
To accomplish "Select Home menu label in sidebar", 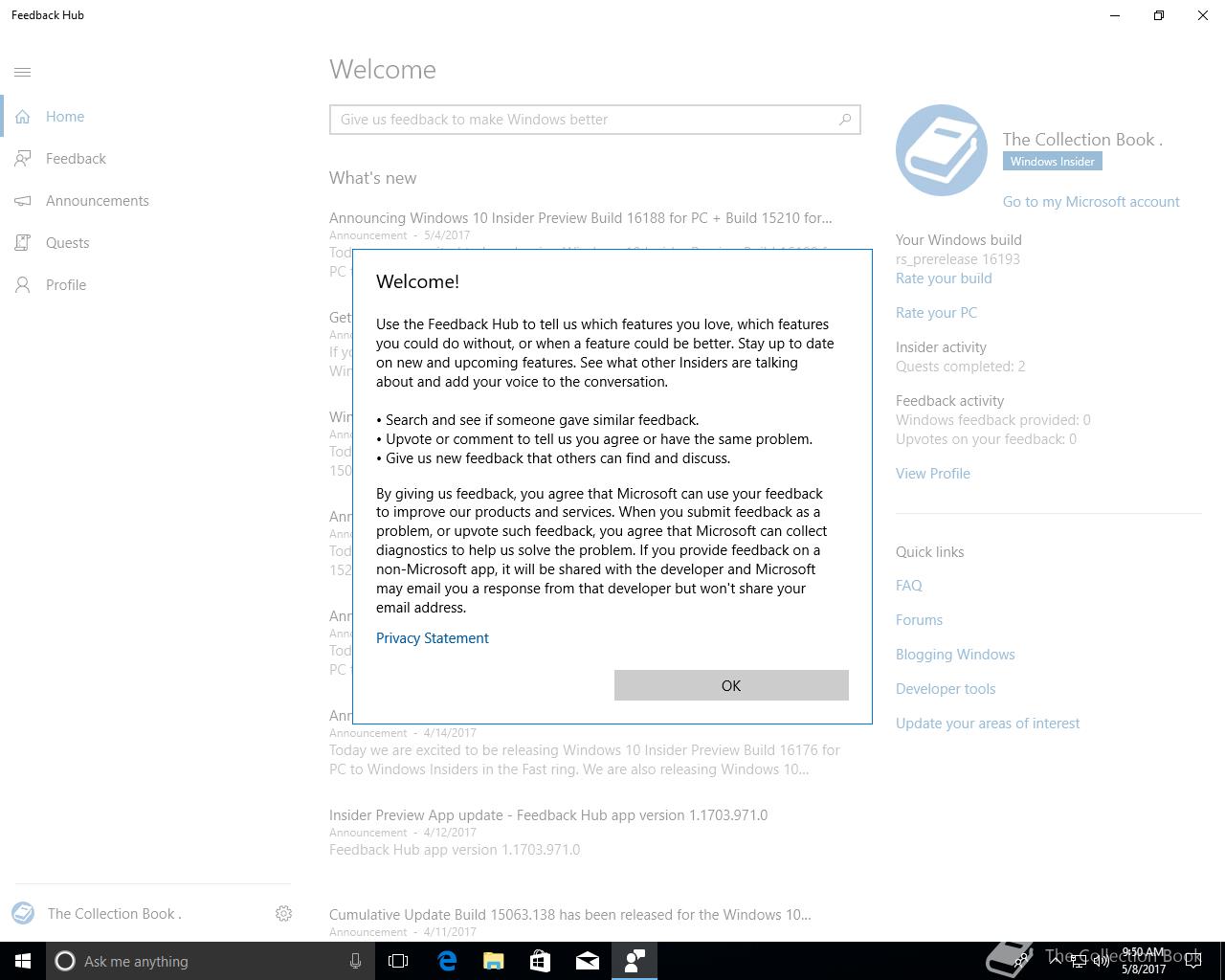I will point(65,117).
